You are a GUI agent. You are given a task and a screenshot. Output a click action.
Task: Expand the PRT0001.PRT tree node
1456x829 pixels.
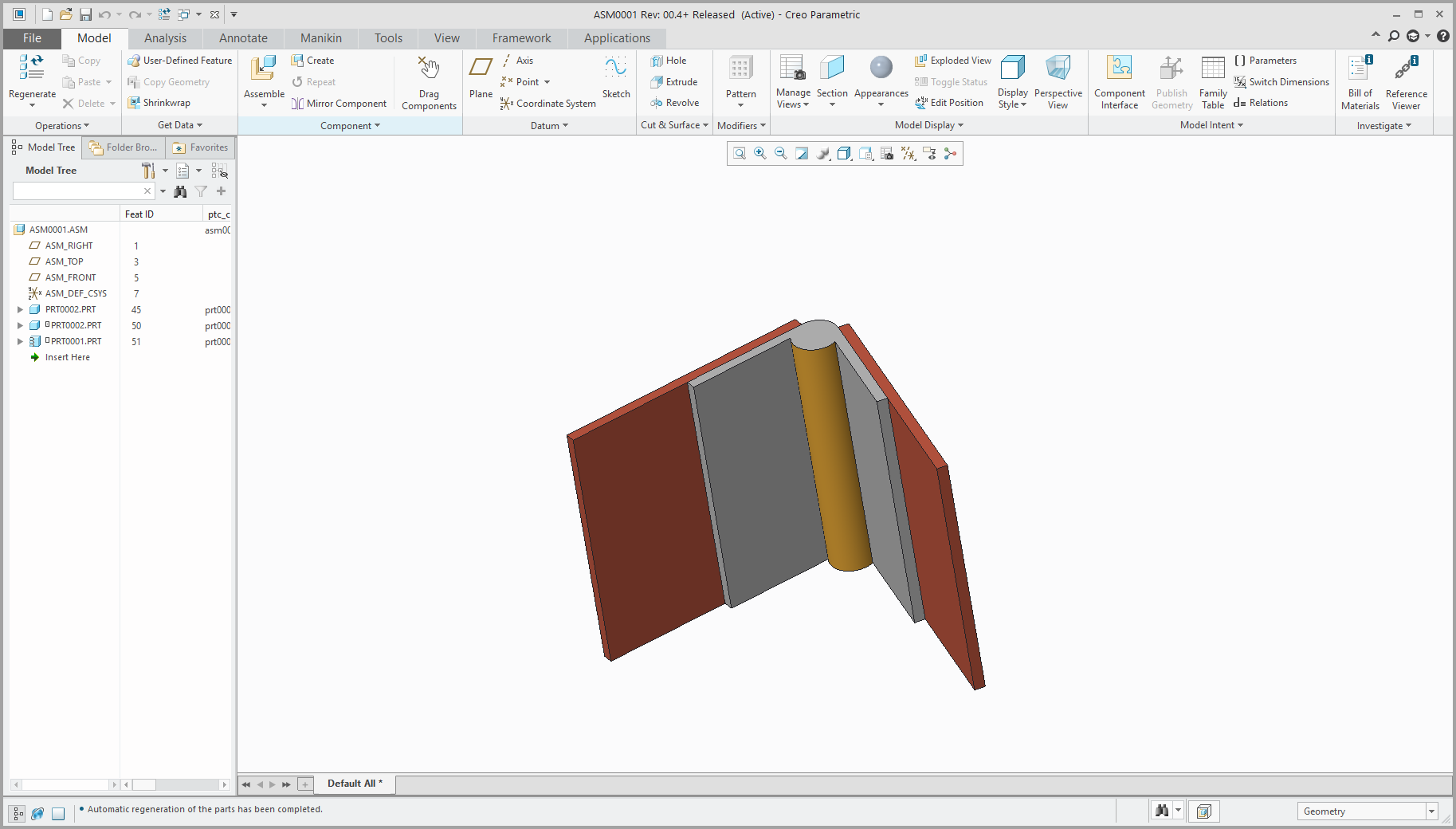[20, 341]
